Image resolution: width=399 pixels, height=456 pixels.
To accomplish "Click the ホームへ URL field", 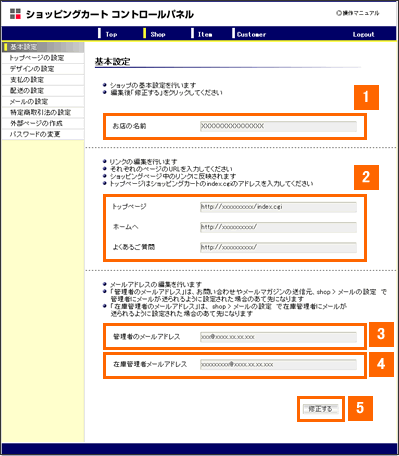I will pyautogui.click(x=278, y=227).
